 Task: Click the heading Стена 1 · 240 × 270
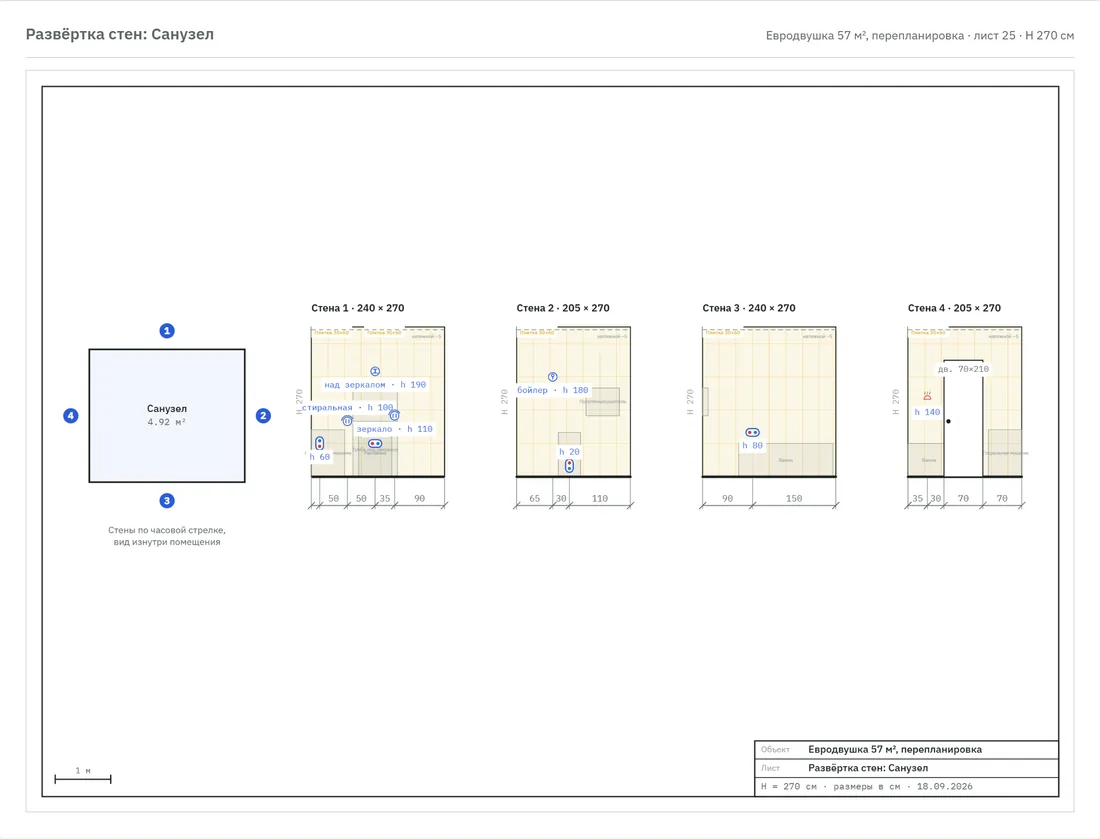coord(358,308)
